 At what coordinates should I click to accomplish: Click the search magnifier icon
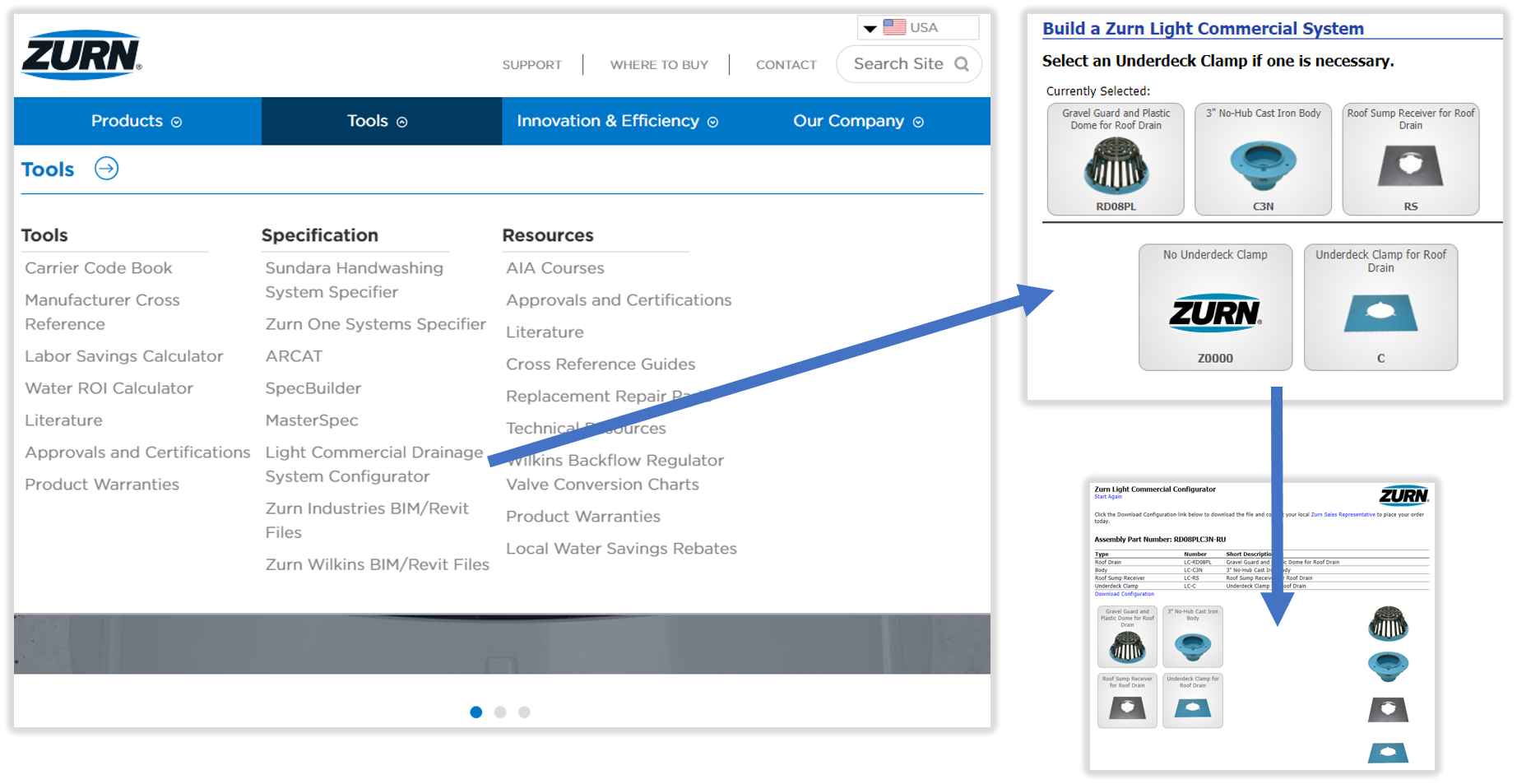pyautogui.click(x=961, y=64)
